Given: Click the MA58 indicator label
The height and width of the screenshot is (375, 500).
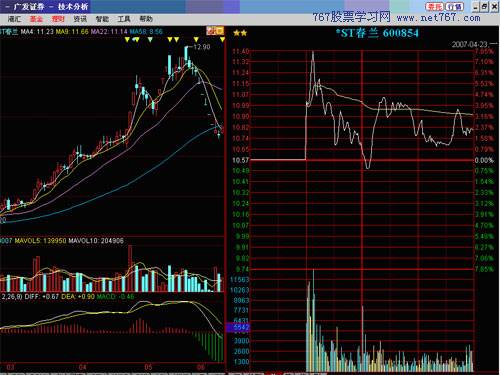Looking at the screenshot, I should pyautogui.click(x=146, y=32).
